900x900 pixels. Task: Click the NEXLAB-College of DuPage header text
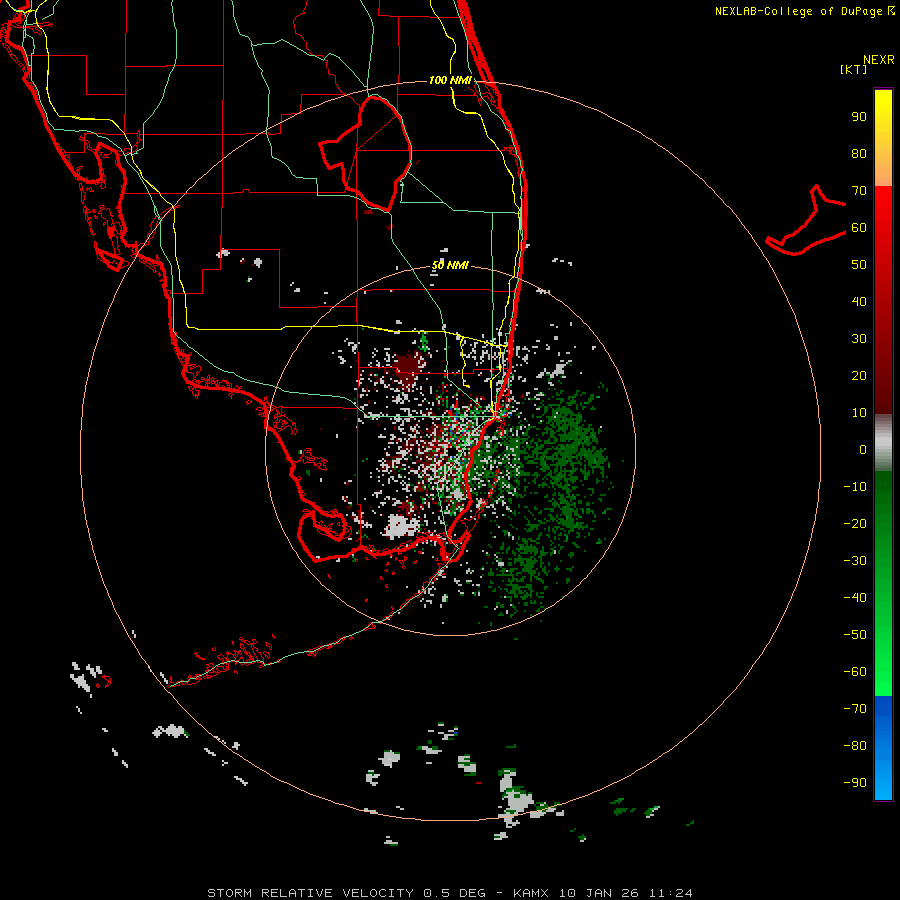(804, 11)
